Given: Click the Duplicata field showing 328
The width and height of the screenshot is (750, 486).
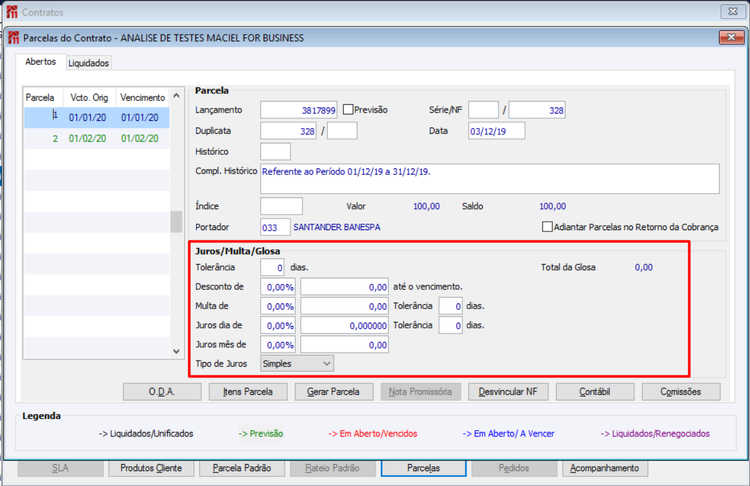Looking at the screenshot, I should coord(288,131).
